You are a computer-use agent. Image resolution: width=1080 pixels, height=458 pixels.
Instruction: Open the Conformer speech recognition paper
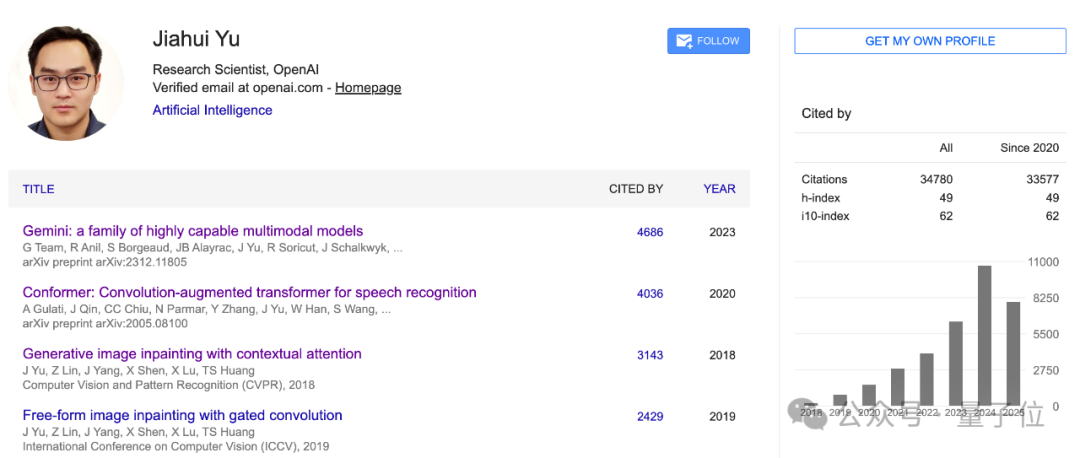[249, 293]
